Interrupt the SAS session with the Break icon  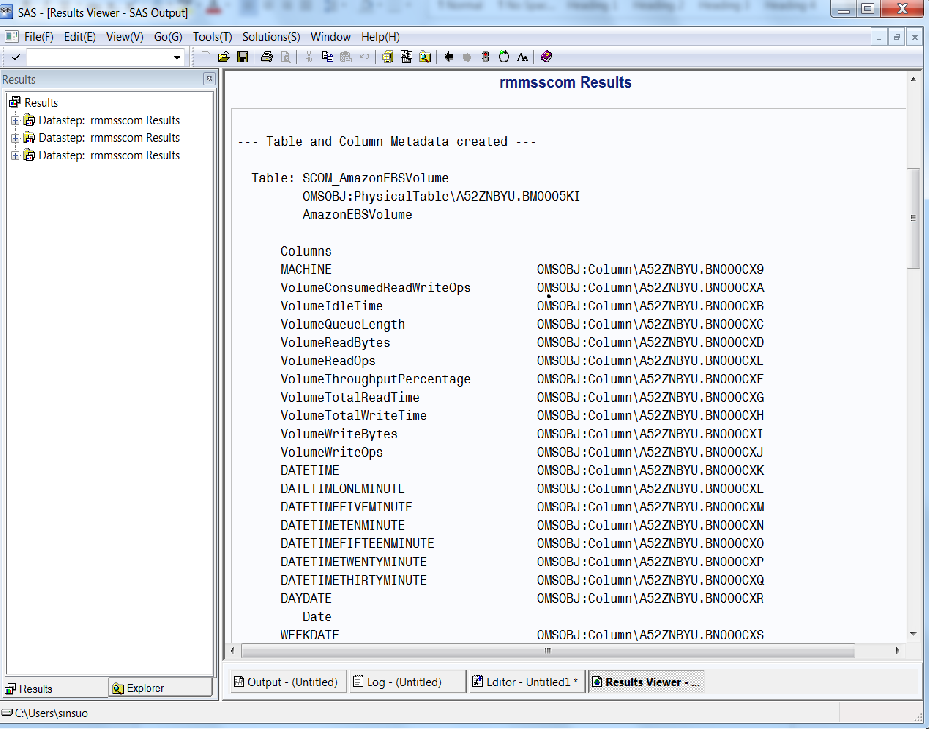coord(485,56)
